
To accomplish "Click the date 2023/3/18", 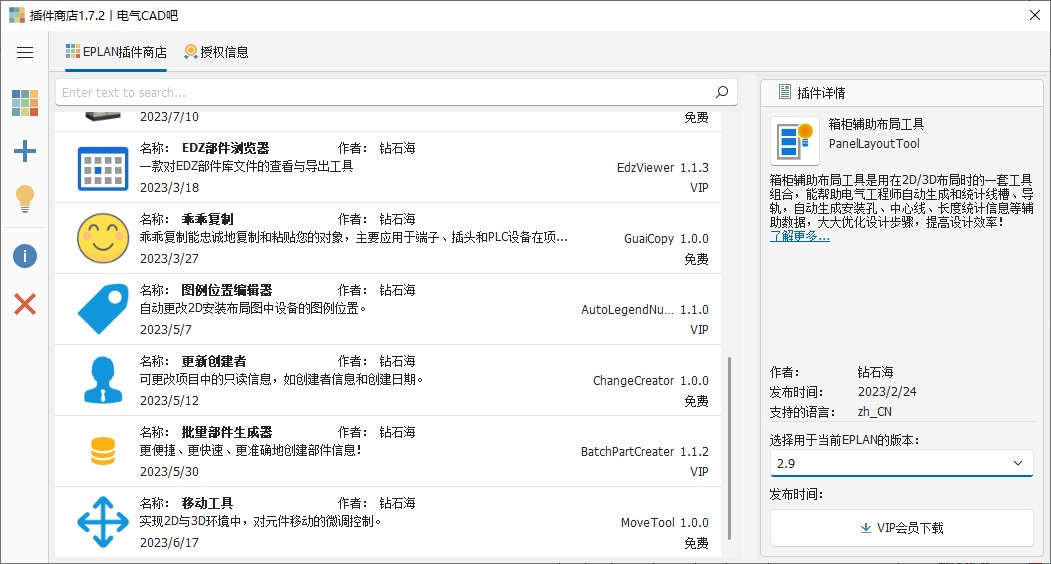I will click(169, 188).
